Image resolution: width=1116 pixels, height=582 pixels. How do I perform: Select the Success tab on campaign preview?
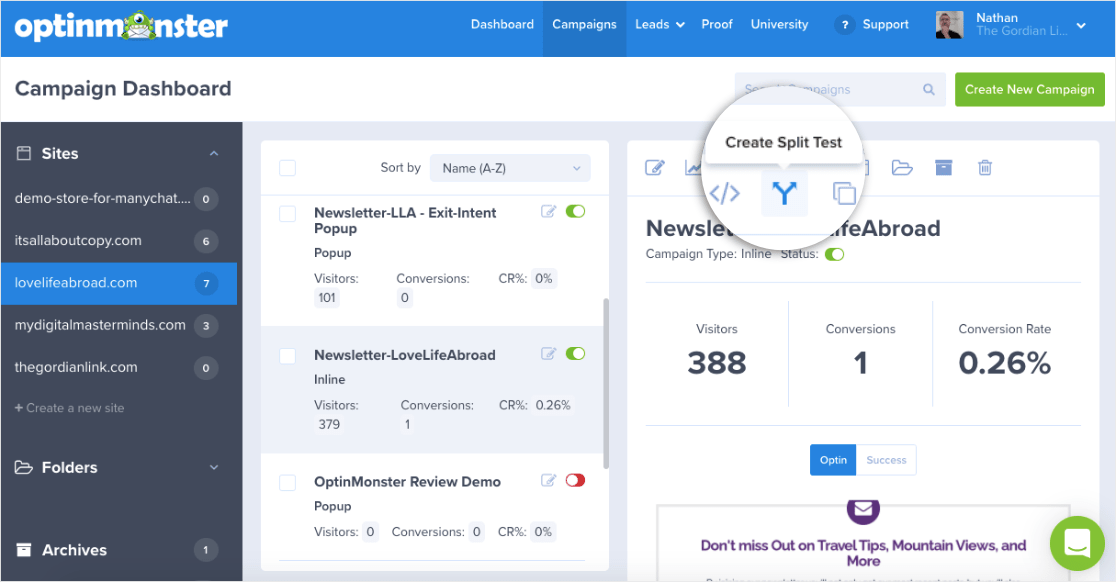pos(886,459)
